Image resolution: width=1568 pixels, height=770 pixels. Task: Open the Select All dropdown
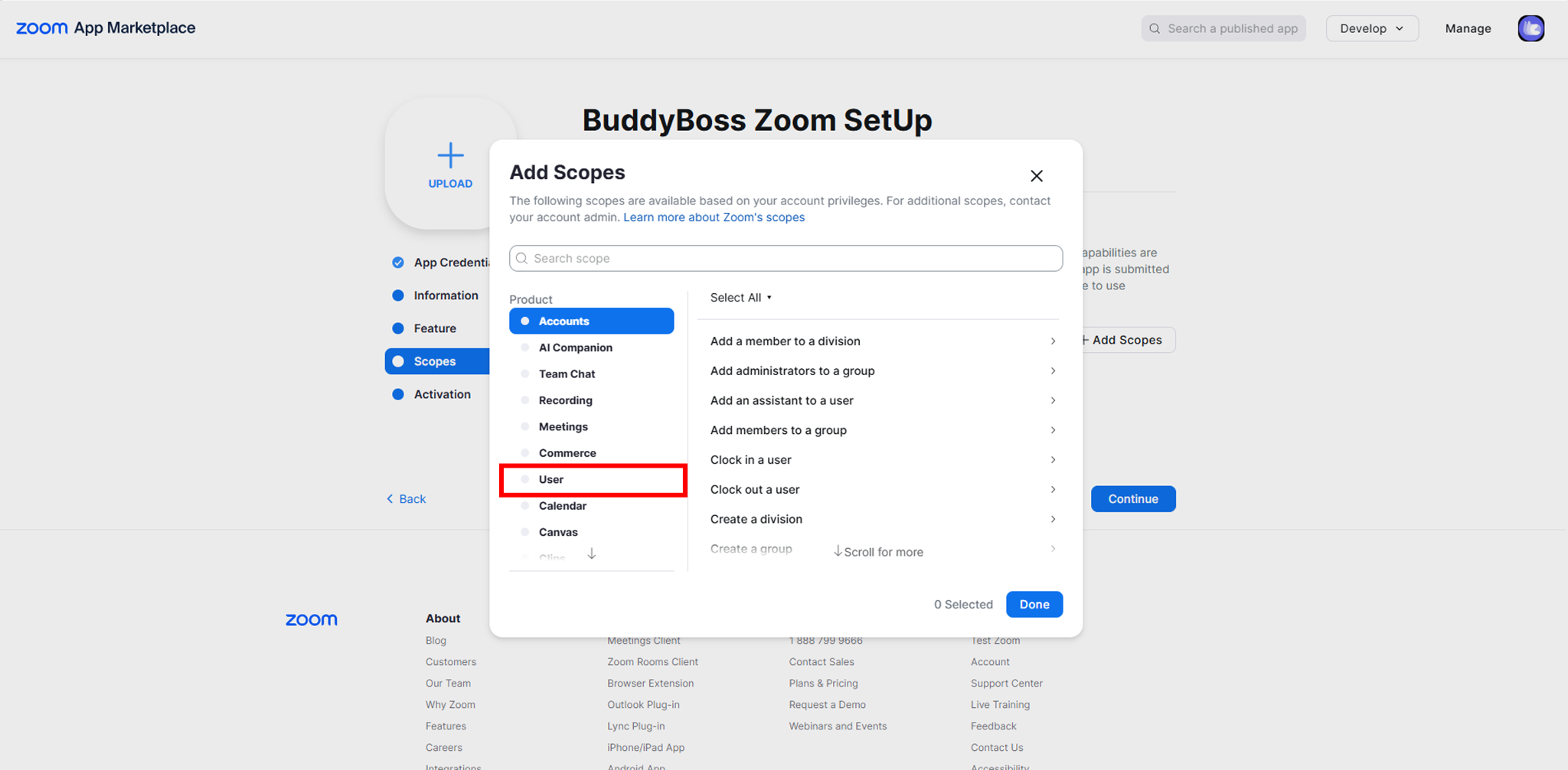coord(741,298)
